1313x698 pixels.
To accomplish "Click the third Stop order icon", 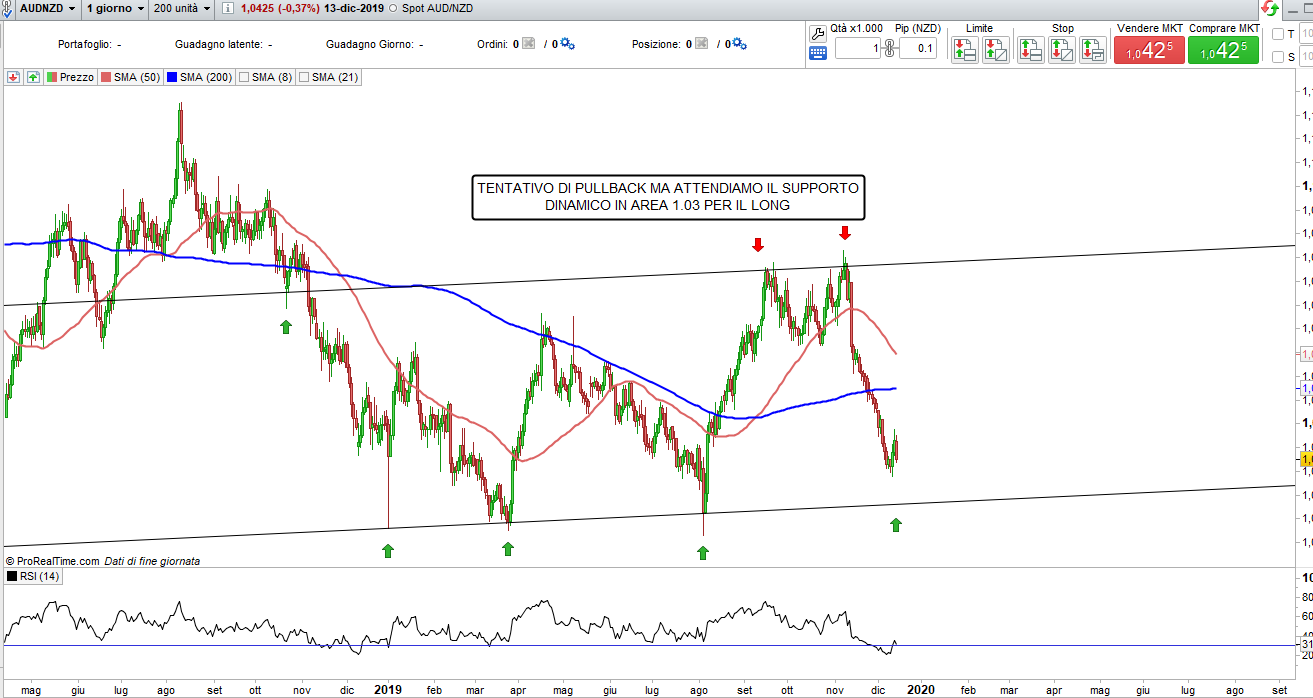I will (1092, 50).
